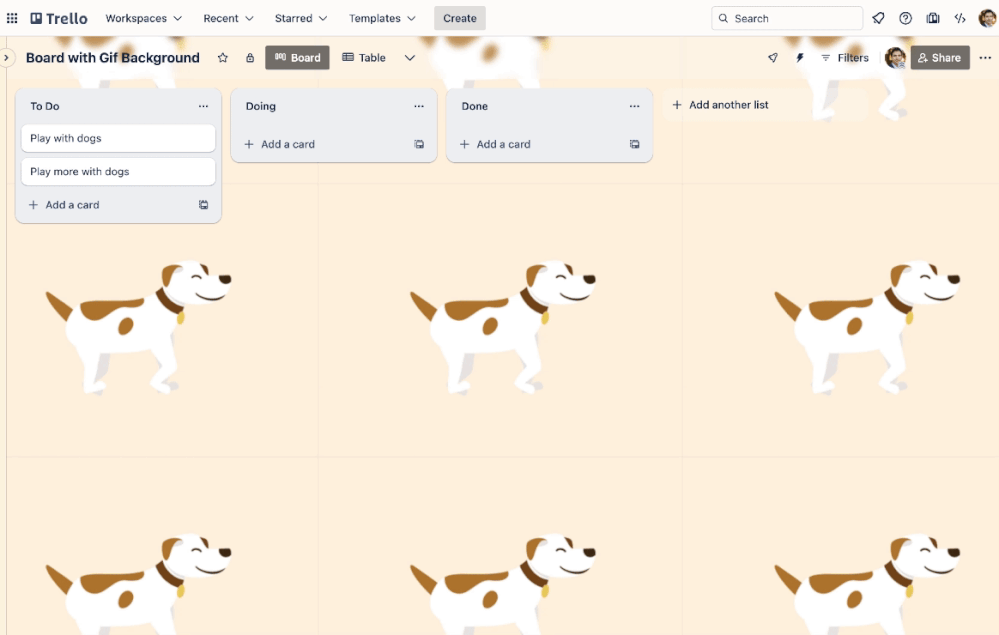Click the Doing list title
The height and width of the screenshot is (635, 999).
tap(261, 106)
